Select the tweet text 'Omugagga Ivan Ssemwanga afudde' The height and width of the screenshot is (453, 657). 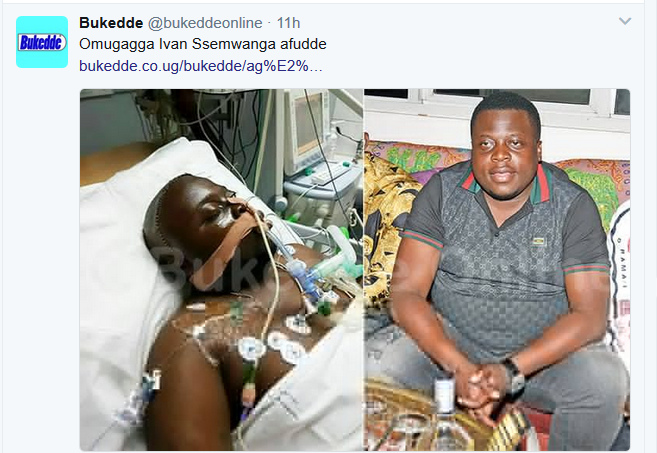203,44
